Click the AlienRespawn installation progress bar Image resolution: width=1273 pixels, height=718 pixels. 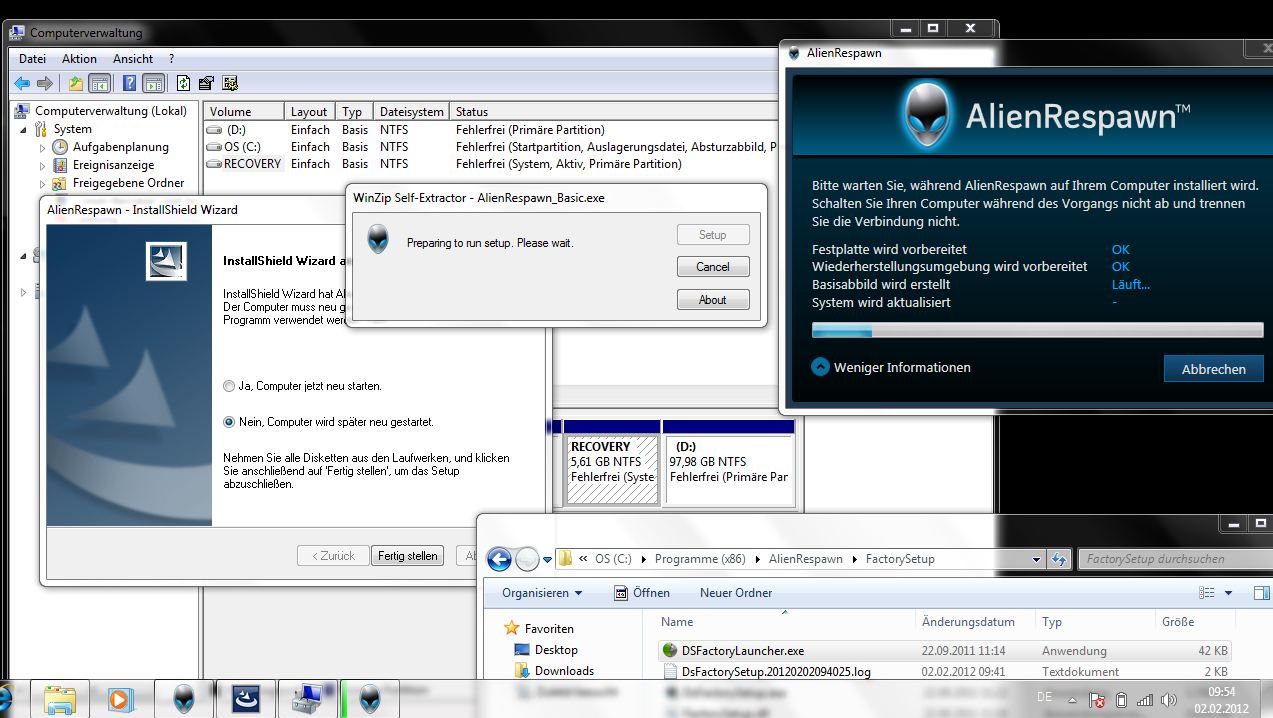(1037, 330)
